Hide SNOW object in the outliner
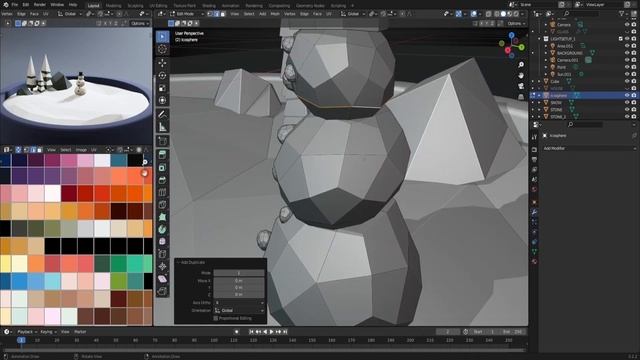 pos(627,102)
